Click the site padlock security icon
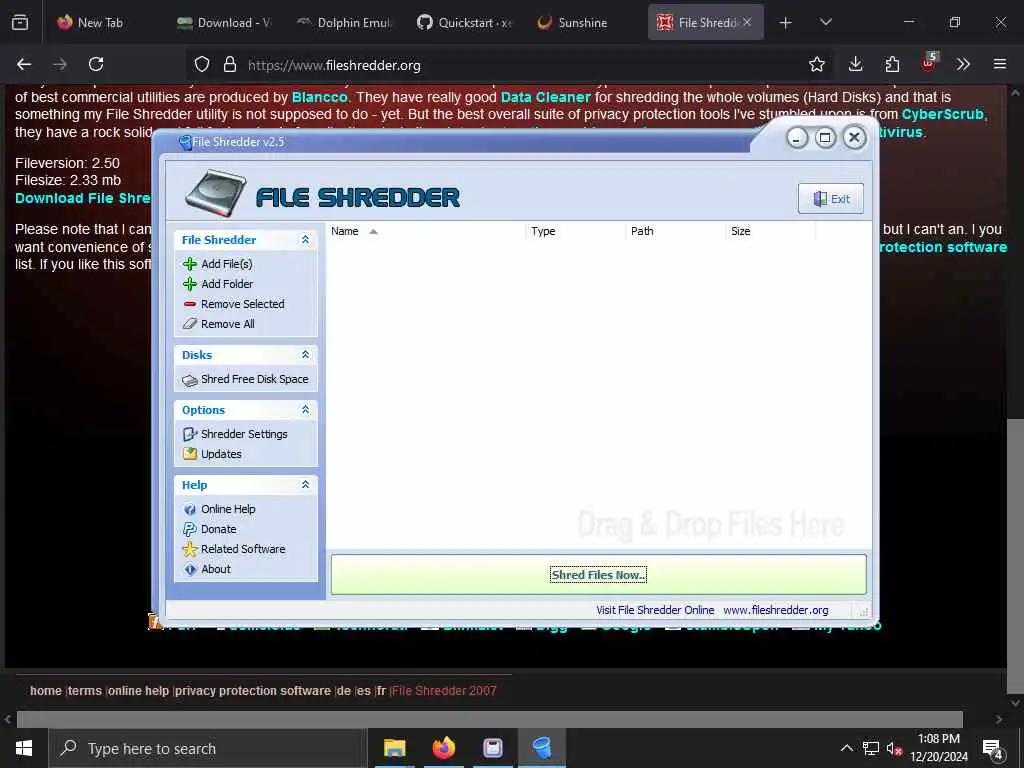The height and width of the screenshot is (768, 1024). point(229,65)
